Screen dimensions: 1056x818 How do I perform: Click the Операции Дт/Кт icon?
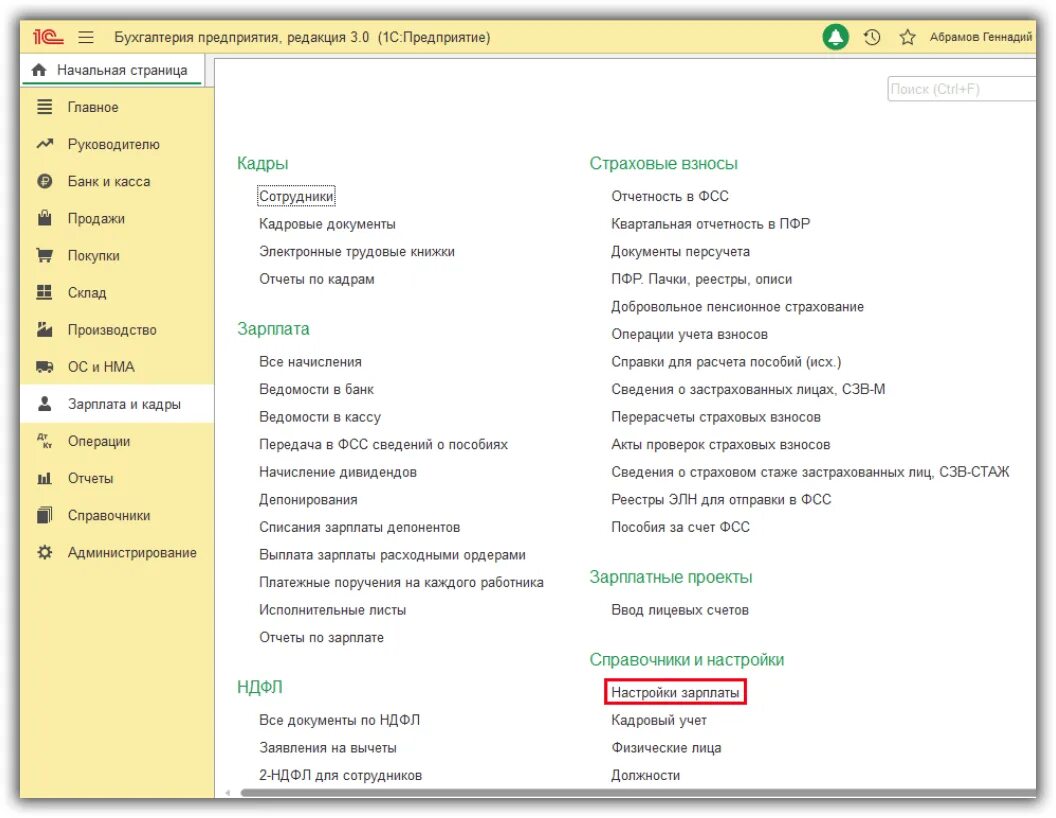tap(44, 441)
